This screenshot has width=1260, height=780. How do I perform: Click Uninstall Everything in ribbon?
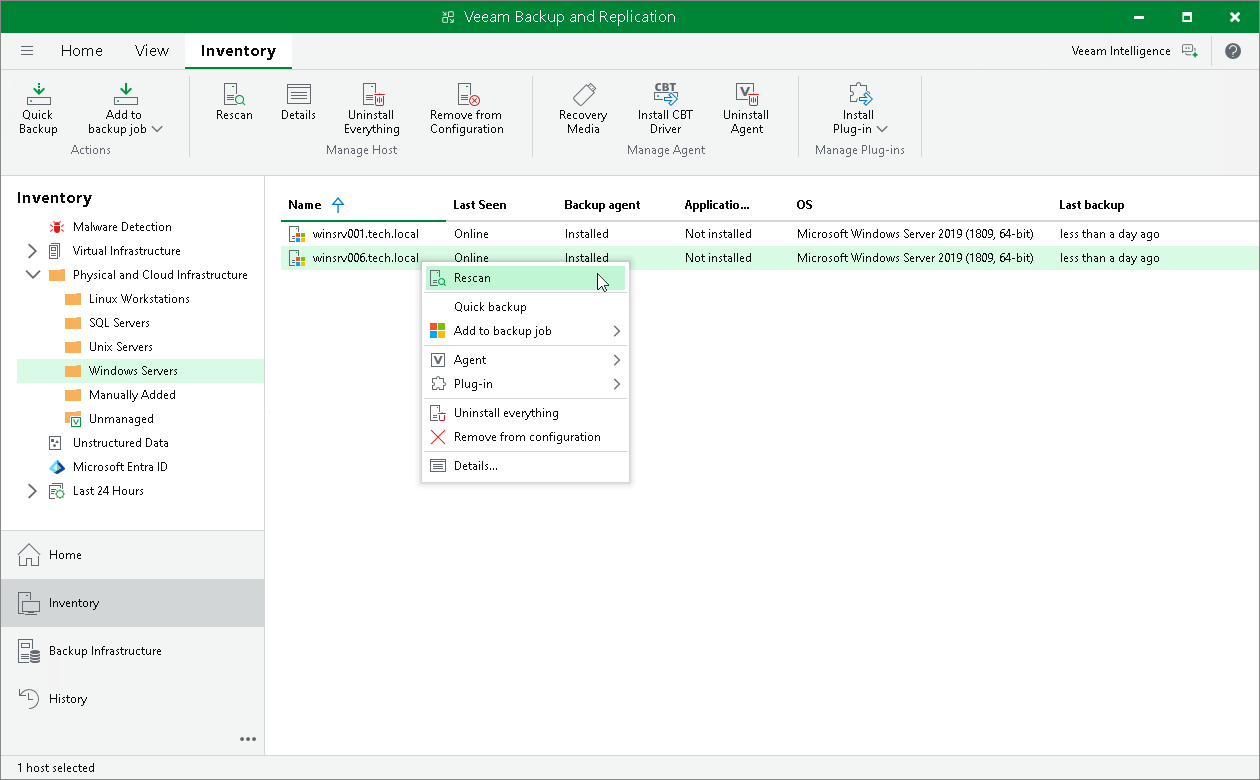pos(372,108)
